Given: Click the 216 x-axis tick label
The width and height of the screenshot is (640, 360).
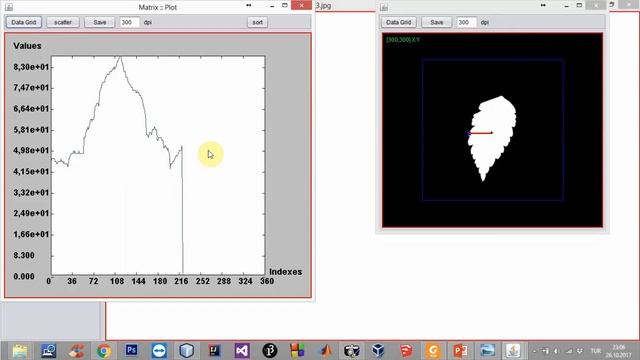Looking at the screenshot, I should (181, 281).
